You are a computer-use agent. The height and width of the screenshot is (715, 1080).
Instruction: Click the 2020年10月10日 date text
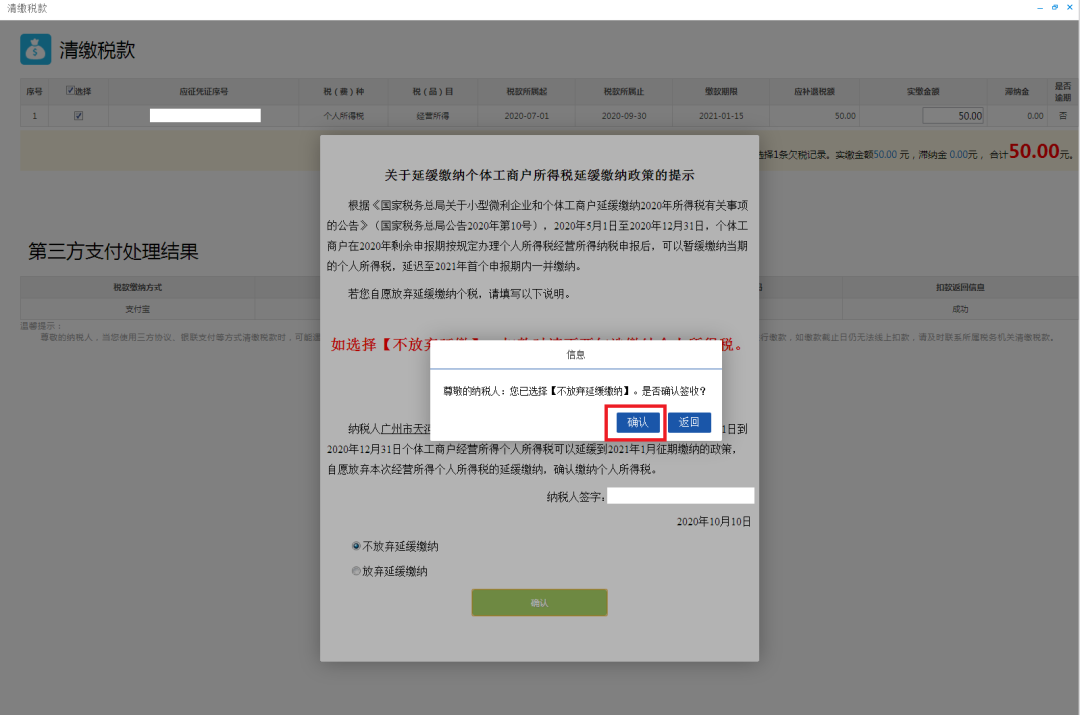point(714,521)
